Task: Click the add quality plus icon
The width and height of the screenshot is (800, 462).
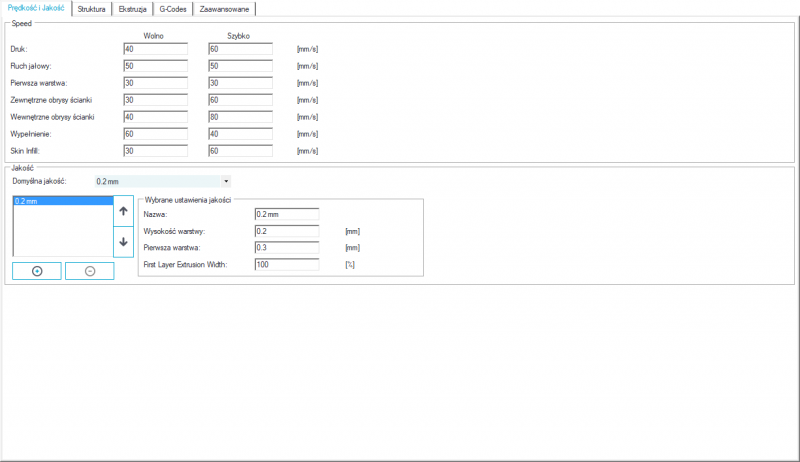Action: tap(37, 272)
